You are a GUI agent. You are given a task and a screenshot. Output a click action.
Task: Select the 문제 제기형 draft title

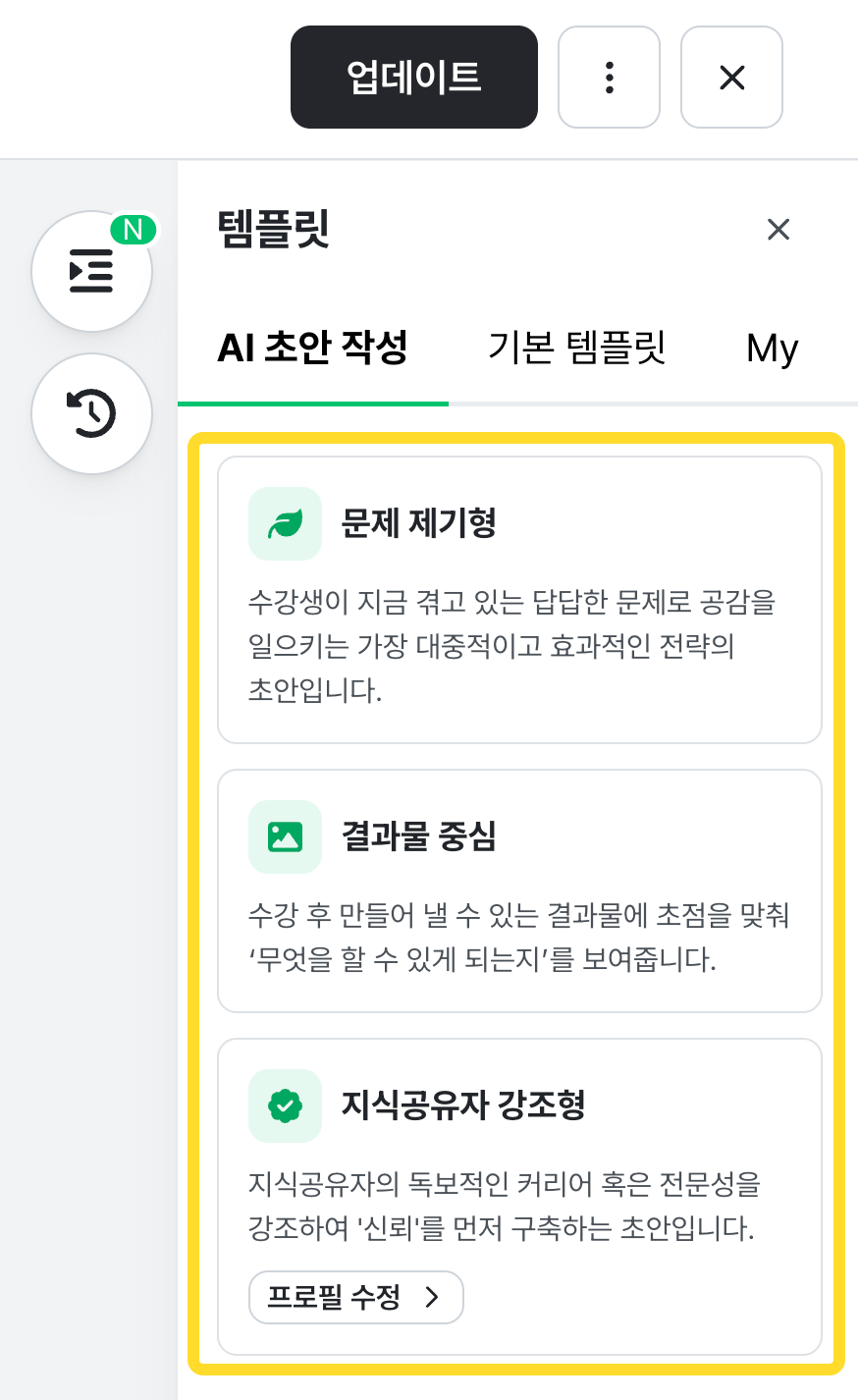tap(418, 523)
